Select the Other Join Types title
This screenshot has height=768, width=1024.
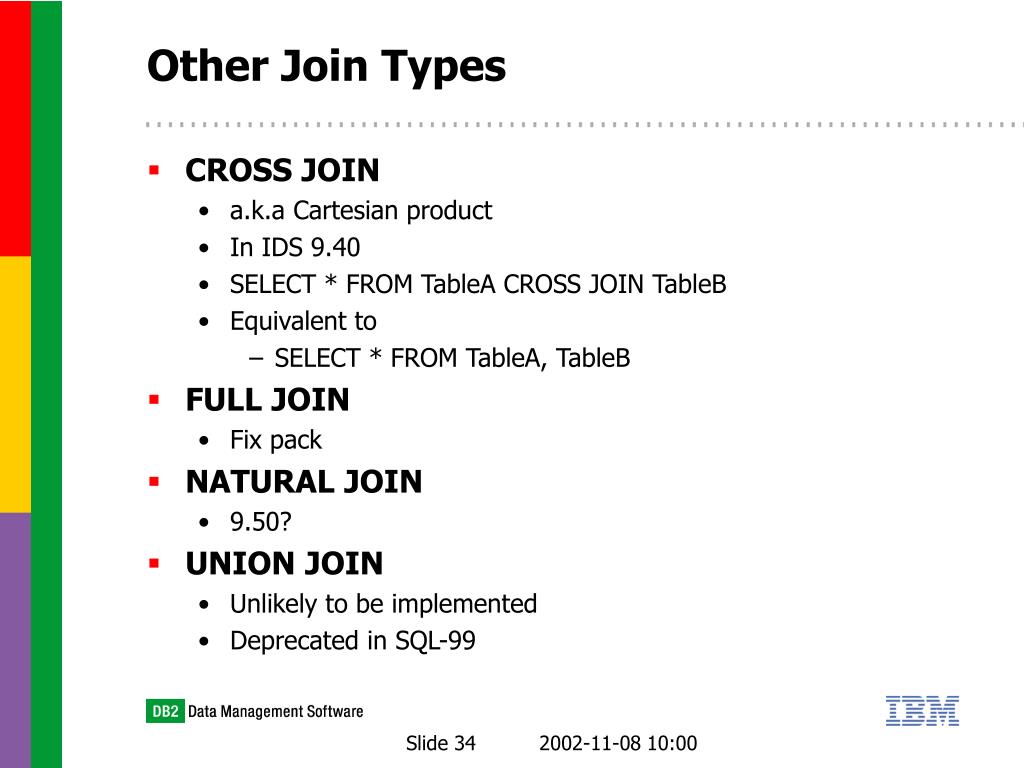(x=327, y=68)
